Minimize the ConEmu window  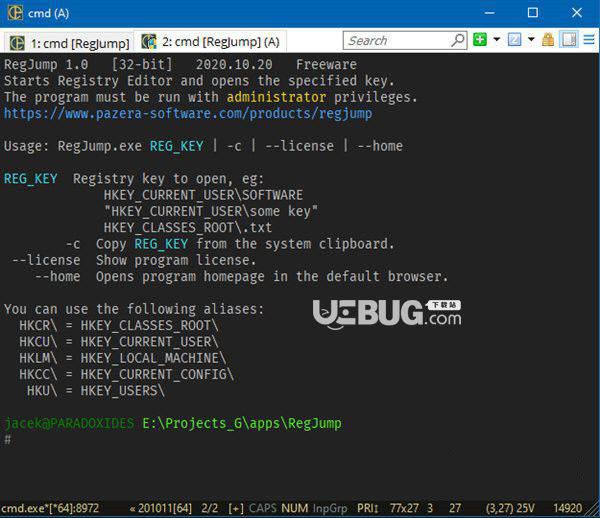pos(489,13)
